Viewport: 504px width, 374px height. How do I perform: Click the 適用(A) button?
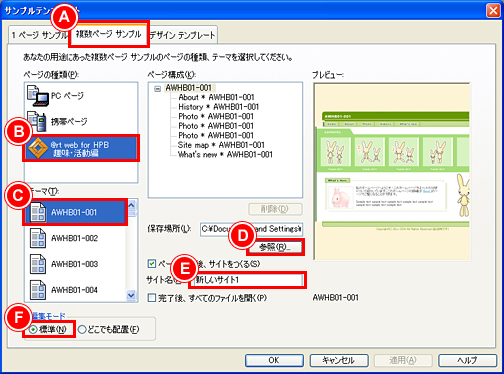[x=403, y=360]
